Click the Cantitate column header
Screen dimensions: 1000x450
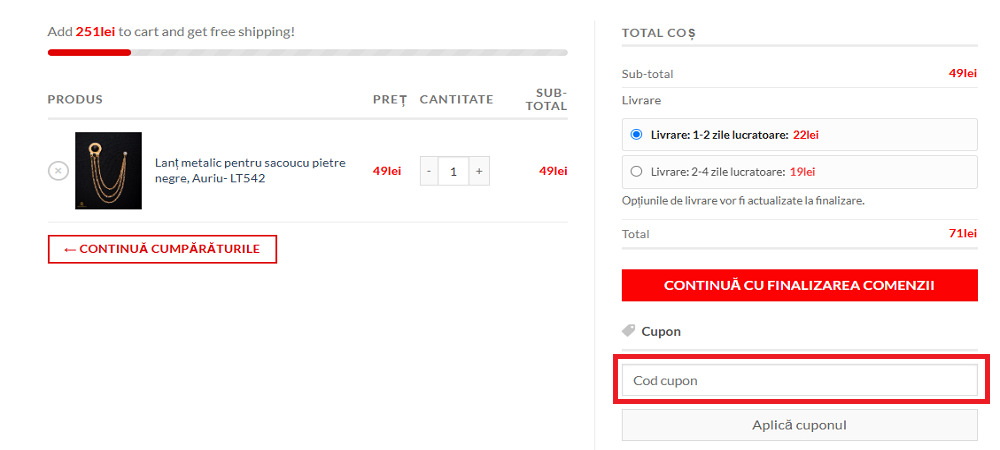tap(456, 99)
